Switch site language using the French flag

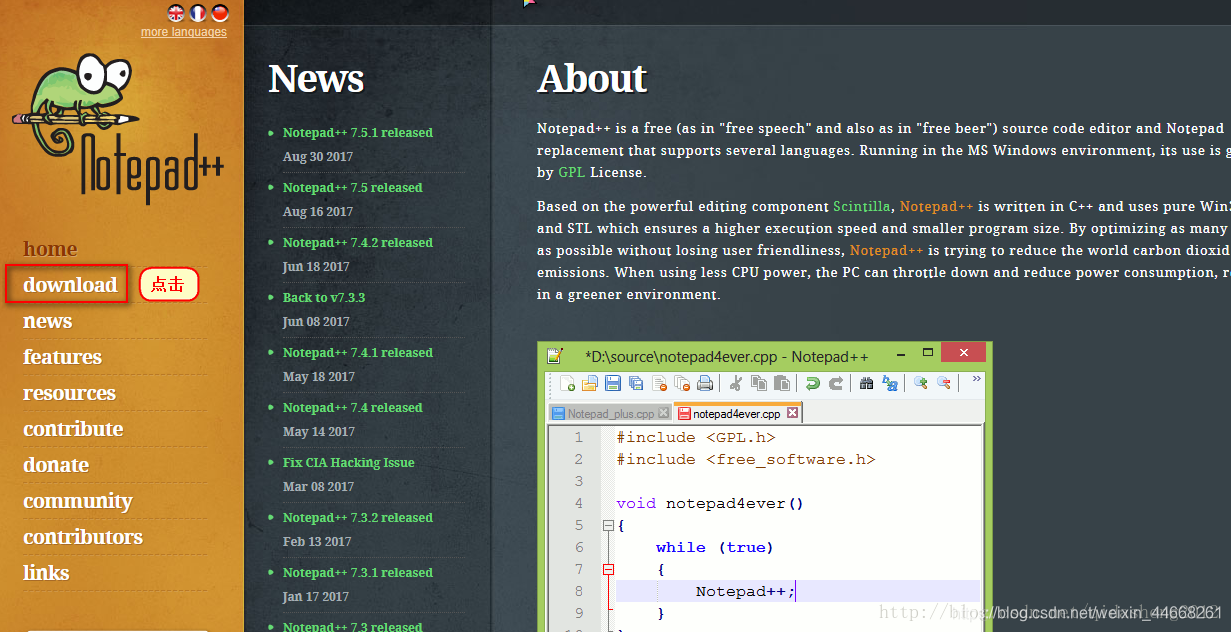tap(198, 13)
